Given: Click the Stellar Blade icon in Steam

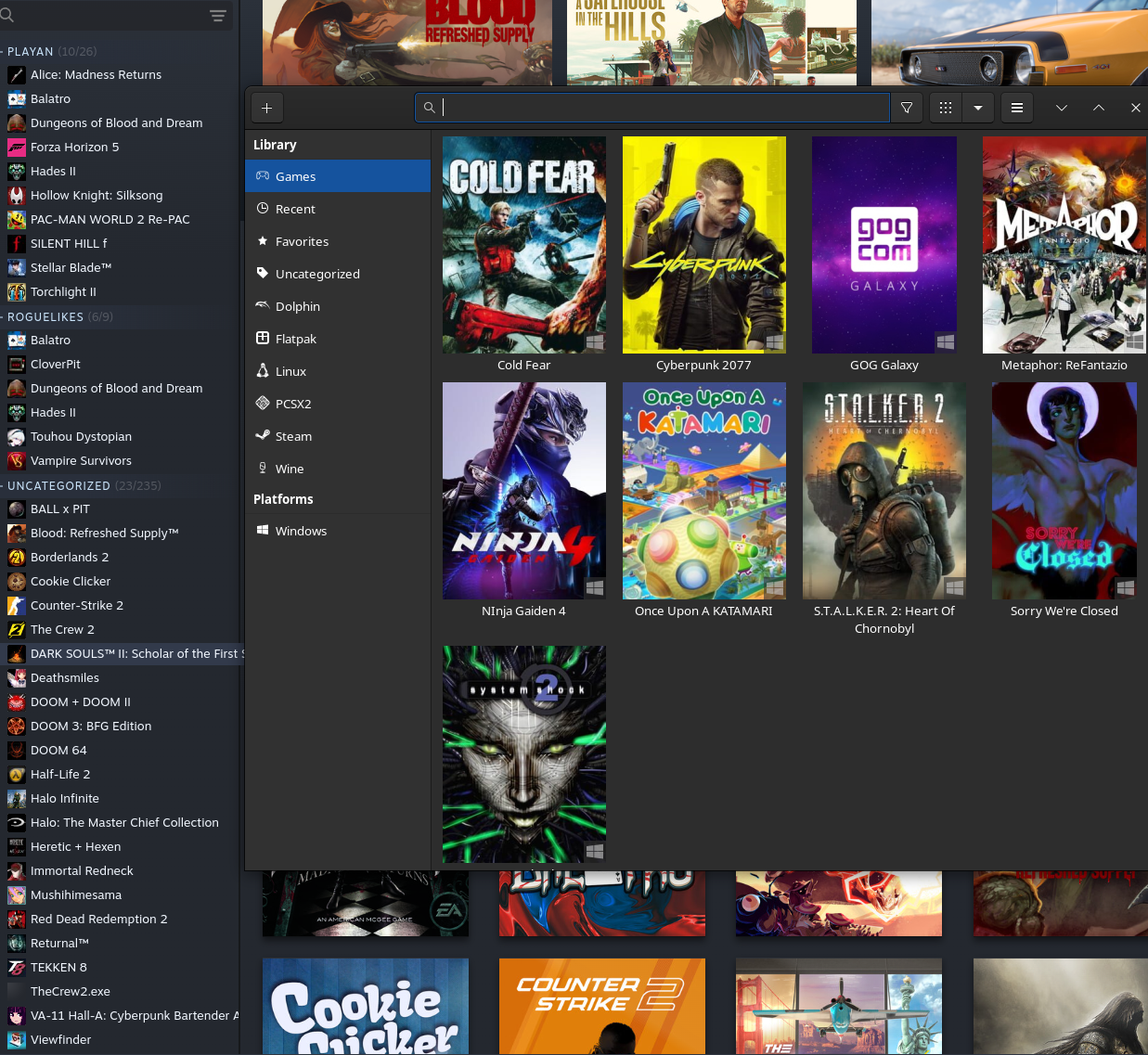Looking at the screenshot, I should (x=17, y=267).
